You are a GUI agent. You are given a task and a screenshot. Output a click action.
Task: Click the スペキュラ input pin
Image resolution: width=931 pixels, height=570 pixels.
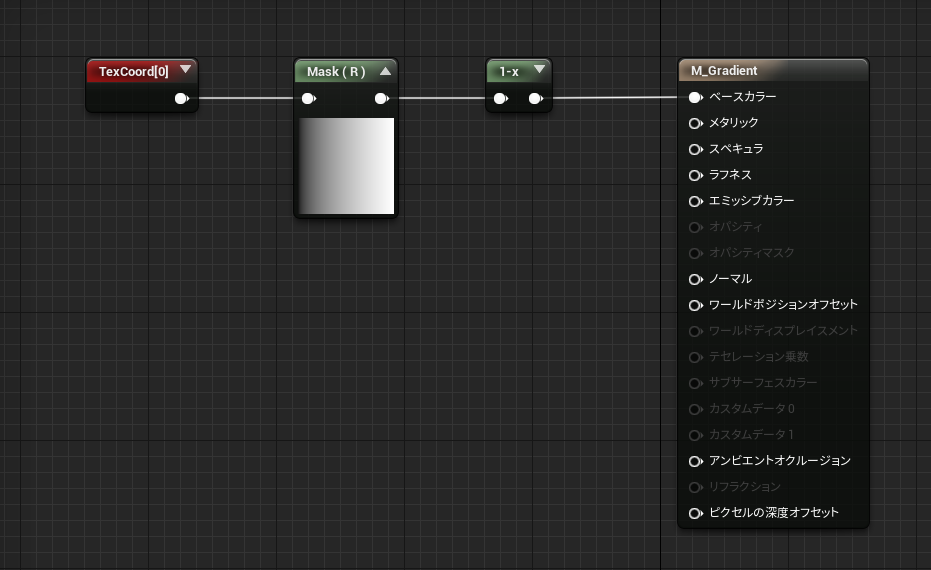coord(695,150)
